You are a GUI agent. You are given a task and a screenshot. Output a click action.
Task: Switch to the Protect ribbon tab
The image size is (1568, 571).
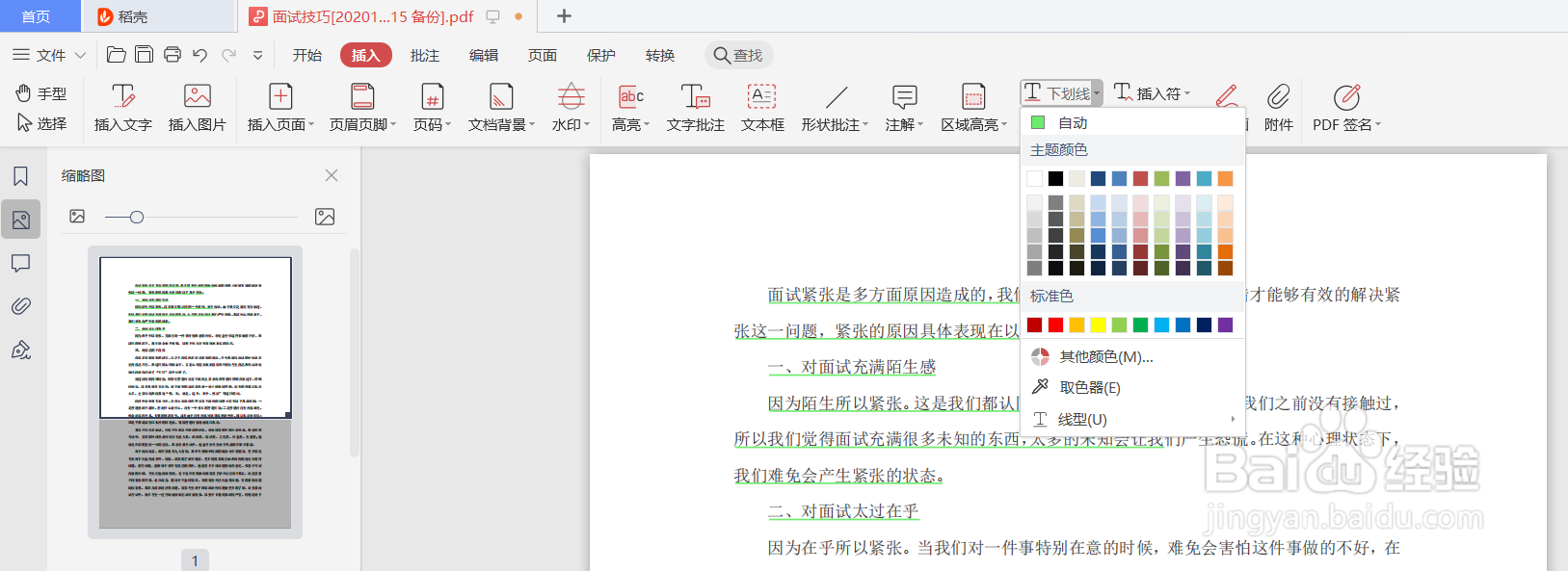click(601, 55)
